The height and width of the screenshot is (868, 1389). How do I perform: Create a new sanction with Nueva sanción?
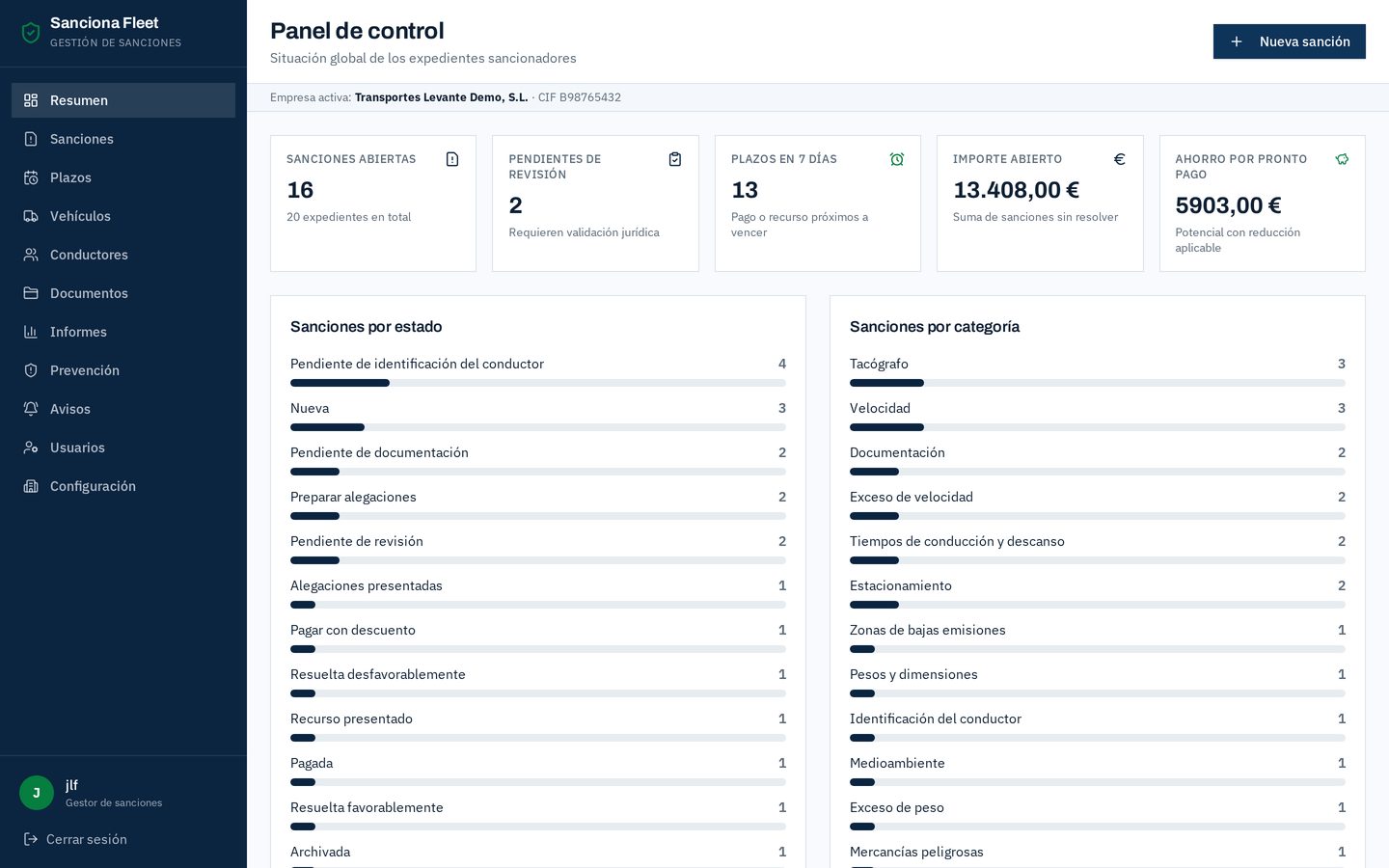tap(1290, 41)
